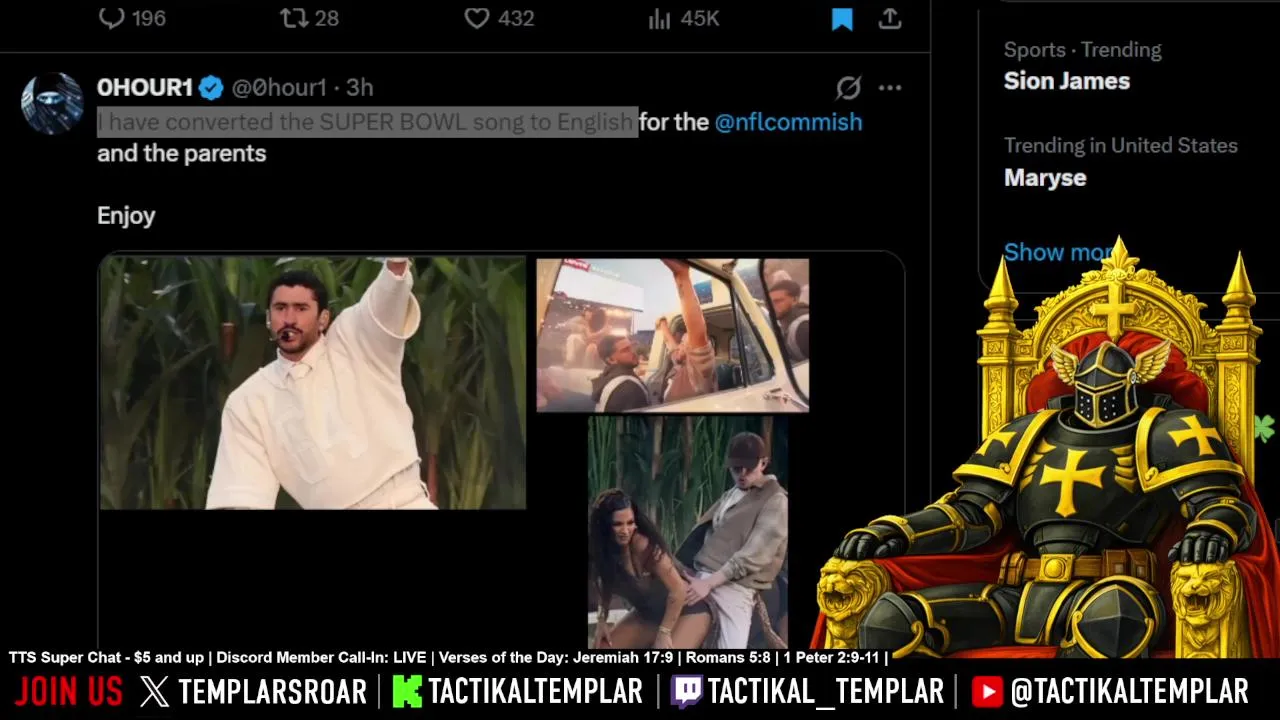Screen dimensions: 1280x720
Task: Click the Show more link in trends
Action: (1058, 252)
